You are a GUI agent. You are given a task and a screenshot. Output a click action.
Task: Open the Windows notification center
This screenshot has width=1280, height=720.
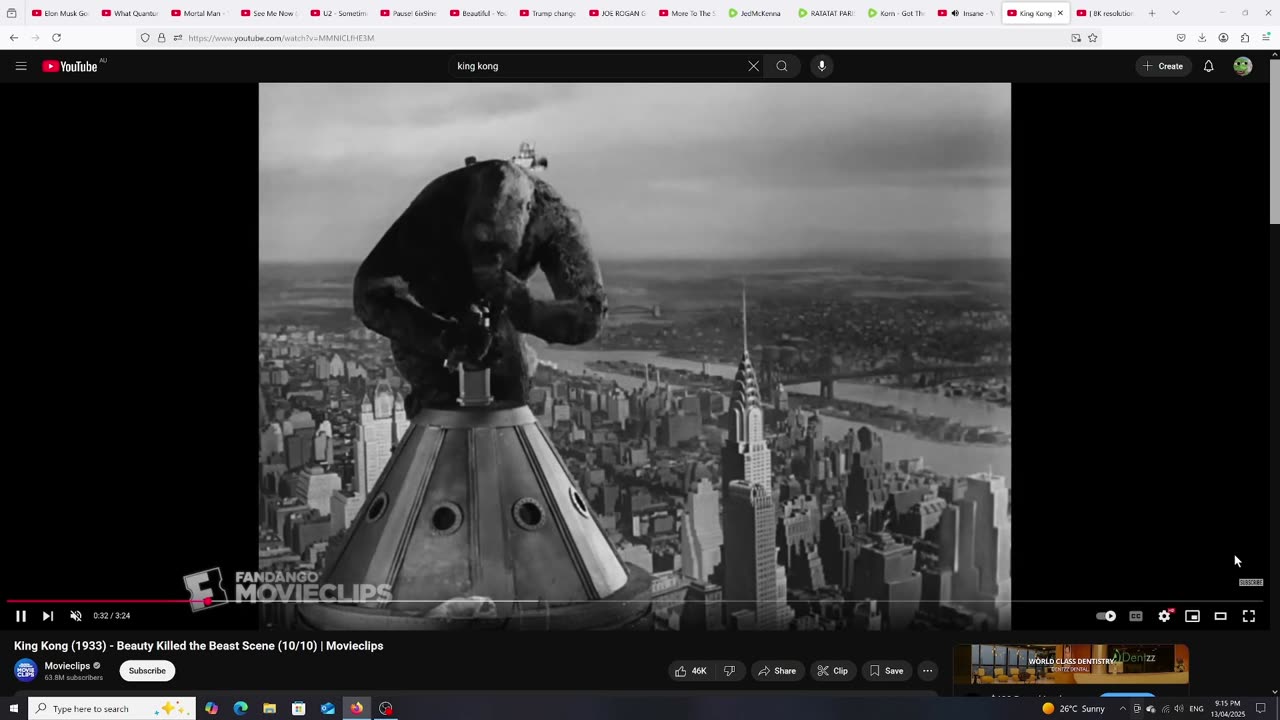[1261, 708]
